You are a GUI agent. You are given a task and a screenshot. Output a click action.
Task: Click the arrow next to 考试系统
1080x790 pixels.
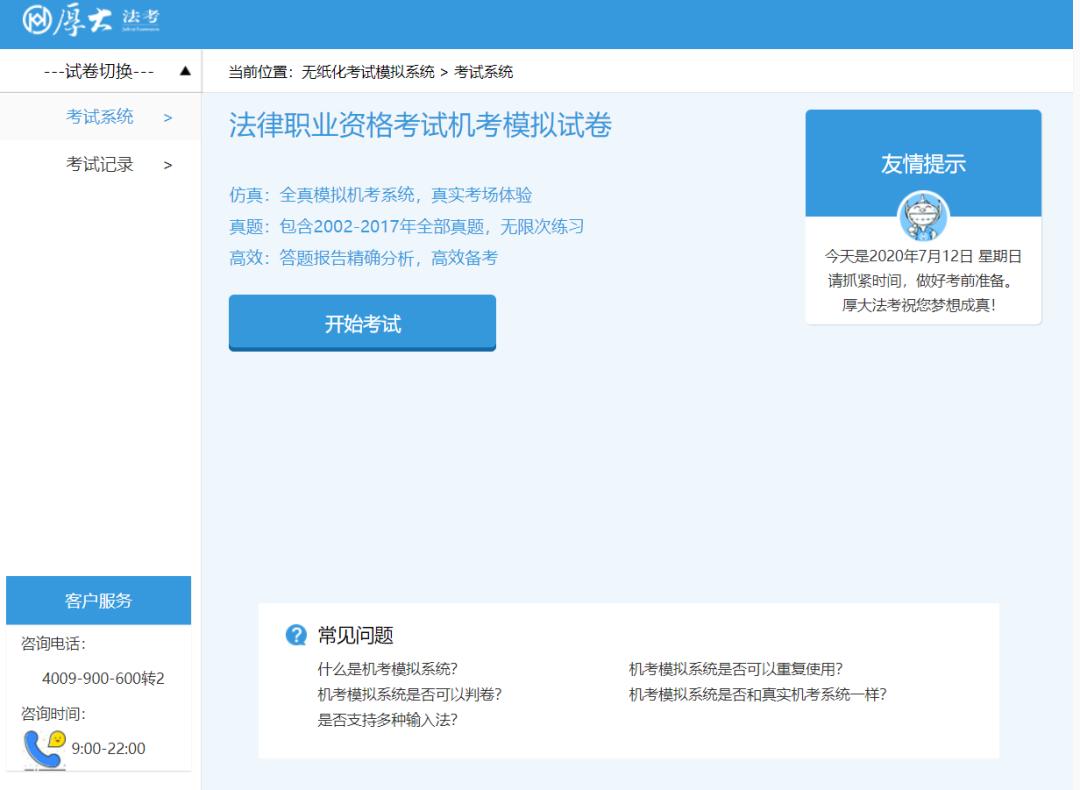pos(168,116)
